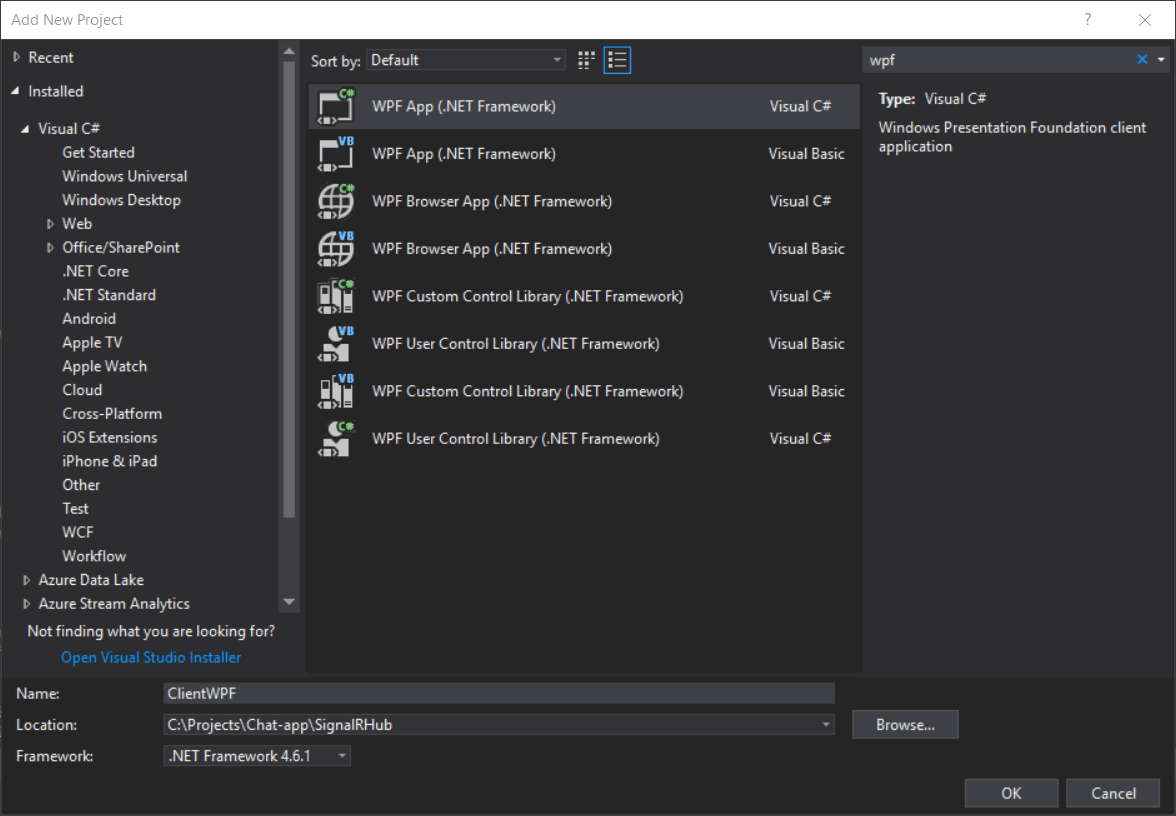
Task: Open the Location path dropdown
Action: coord(826,724)
